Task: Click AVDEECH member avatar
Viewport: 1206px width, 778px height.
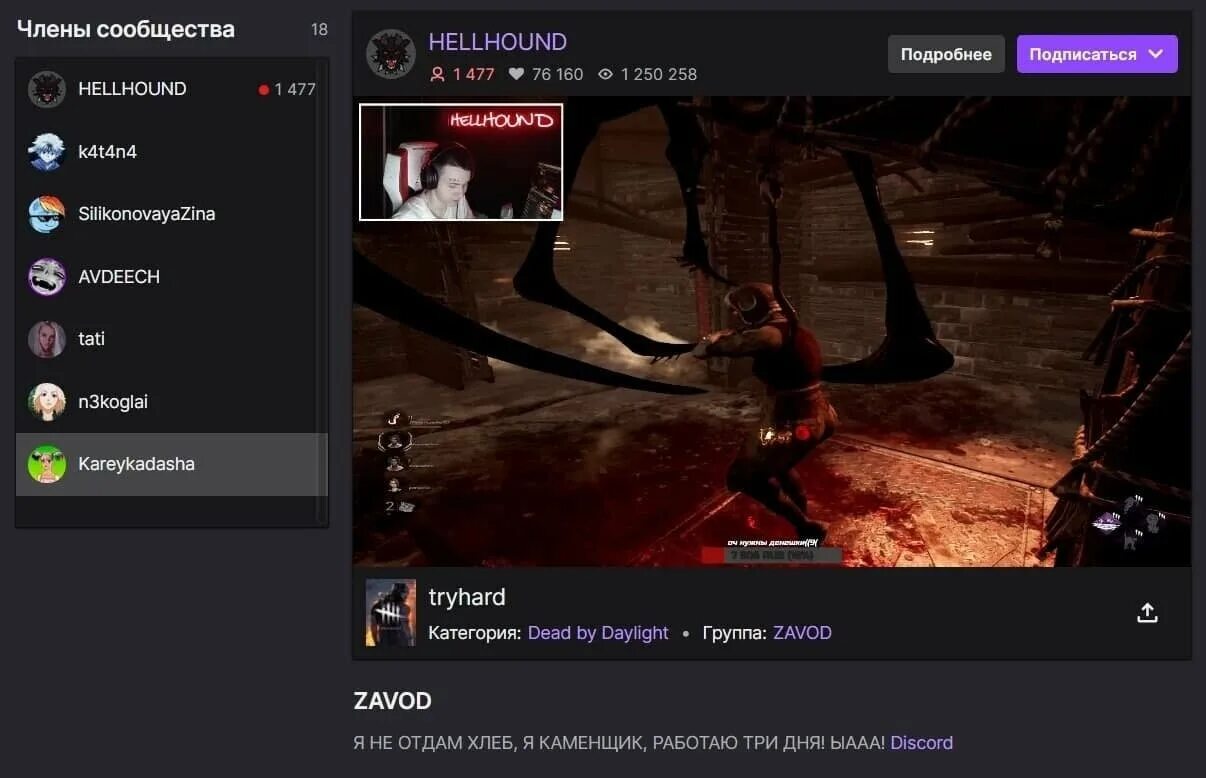Action: pos(47,277)
